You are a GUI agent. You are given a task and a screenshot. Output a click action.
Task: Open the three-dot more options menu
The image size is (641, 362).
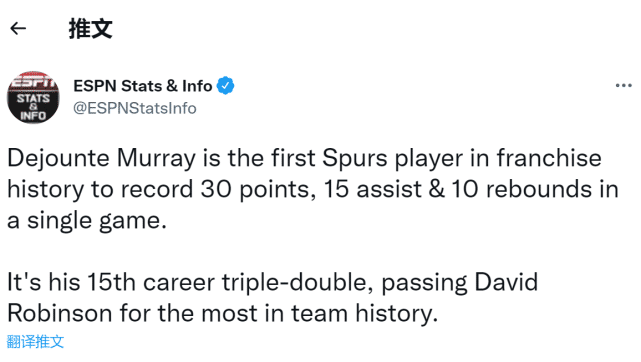623,85
